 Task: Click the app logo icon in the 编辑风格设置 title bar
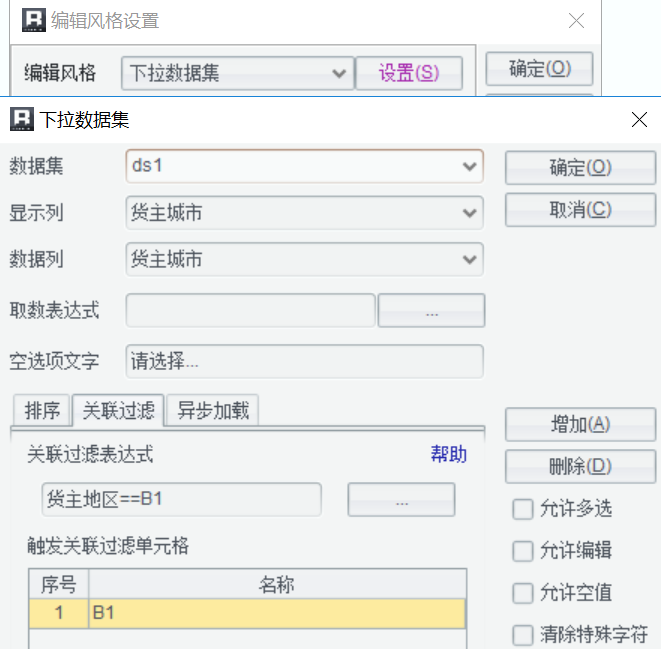click(x=34, y=21)
